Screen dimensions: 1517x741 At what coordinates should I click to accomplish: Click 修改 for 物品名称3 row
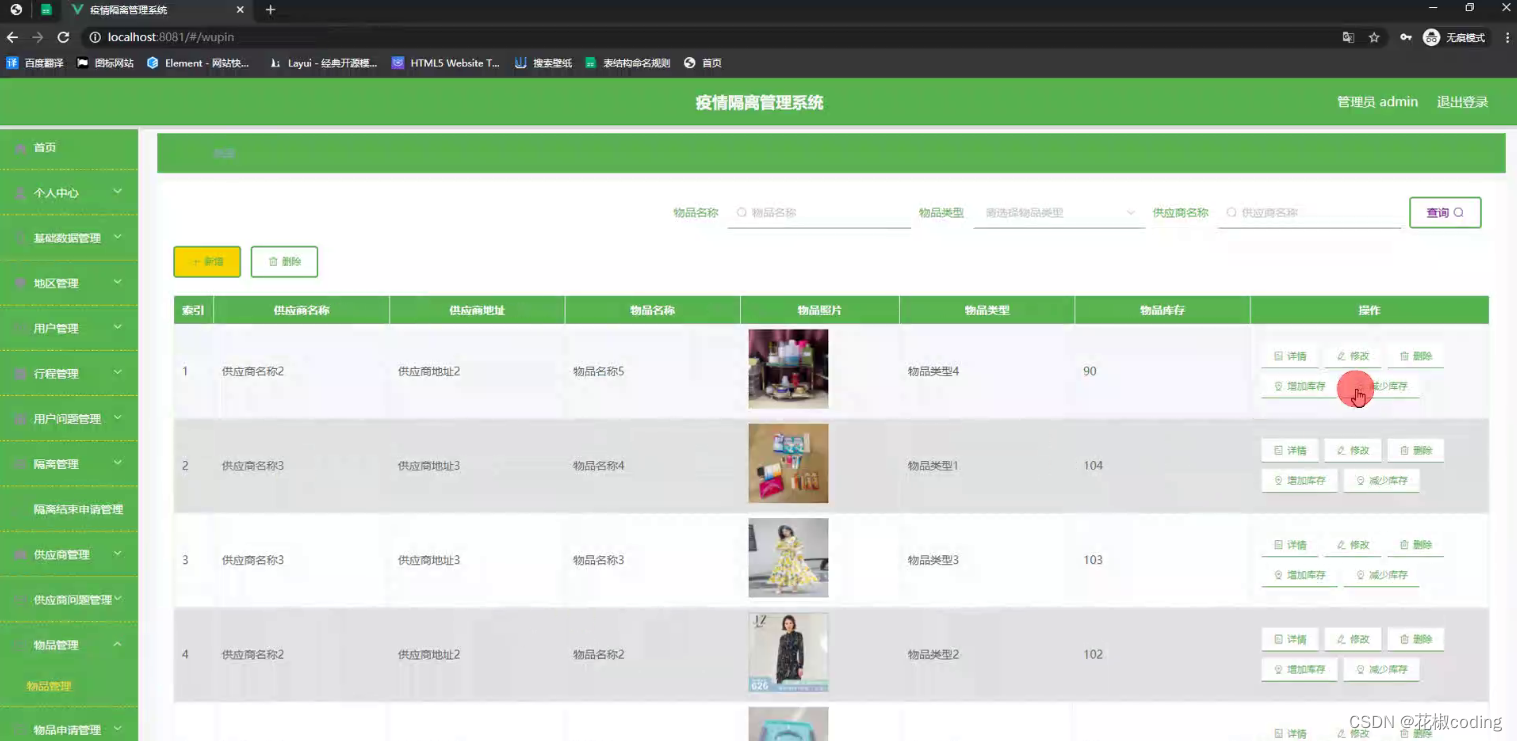pos(1353,545)
